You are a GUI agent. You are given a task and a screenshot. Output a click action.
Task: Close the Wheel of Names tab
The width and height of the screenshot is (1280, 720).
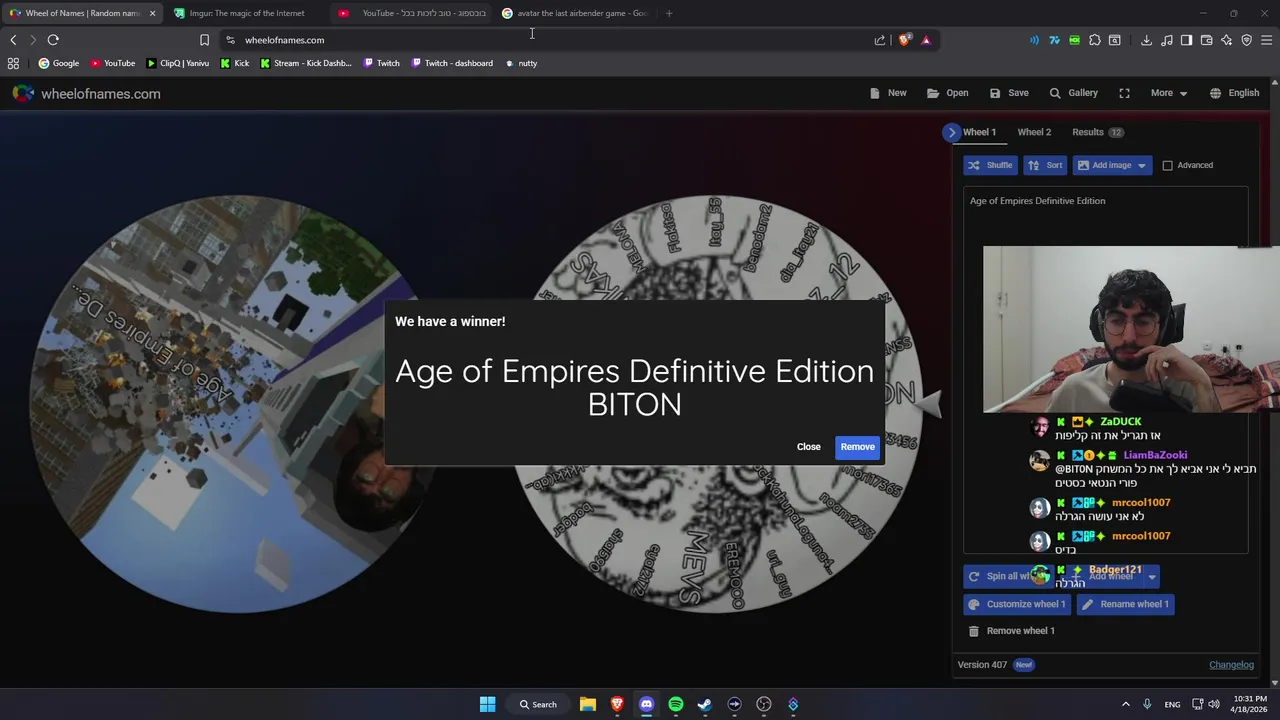(152, 13)
